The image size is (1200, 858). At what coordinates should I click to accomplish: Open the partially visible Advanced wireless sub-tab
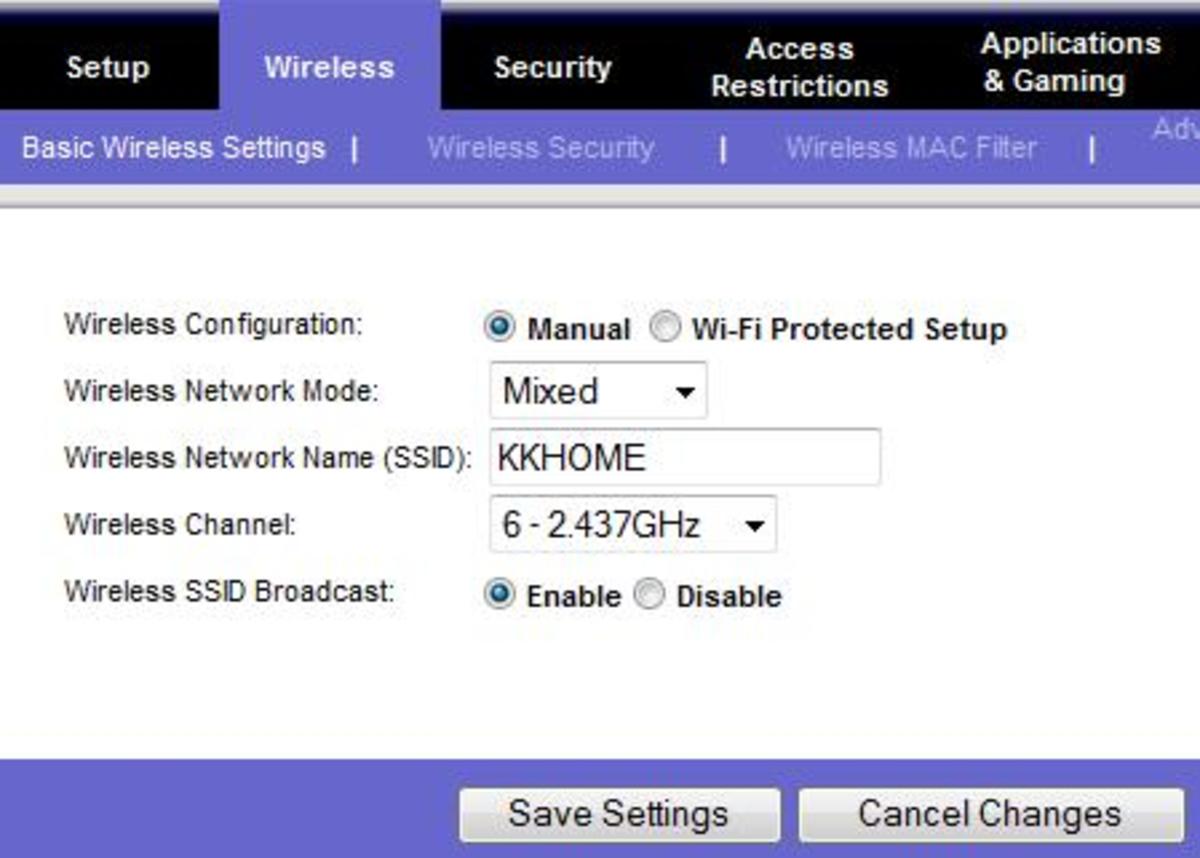point(1175,130)
